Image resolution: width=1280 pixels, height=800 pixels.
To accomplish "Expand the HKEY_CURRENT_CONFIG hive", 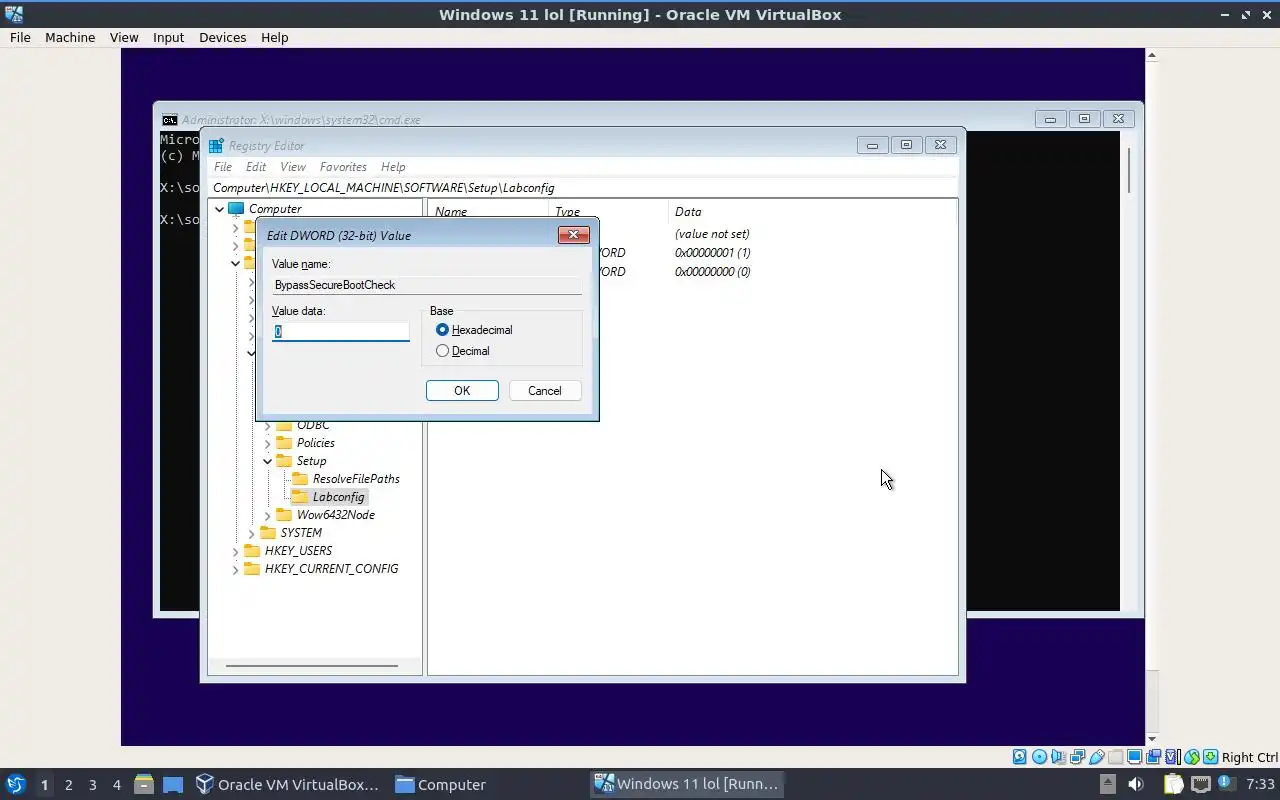I will click(x=235, y=569).
